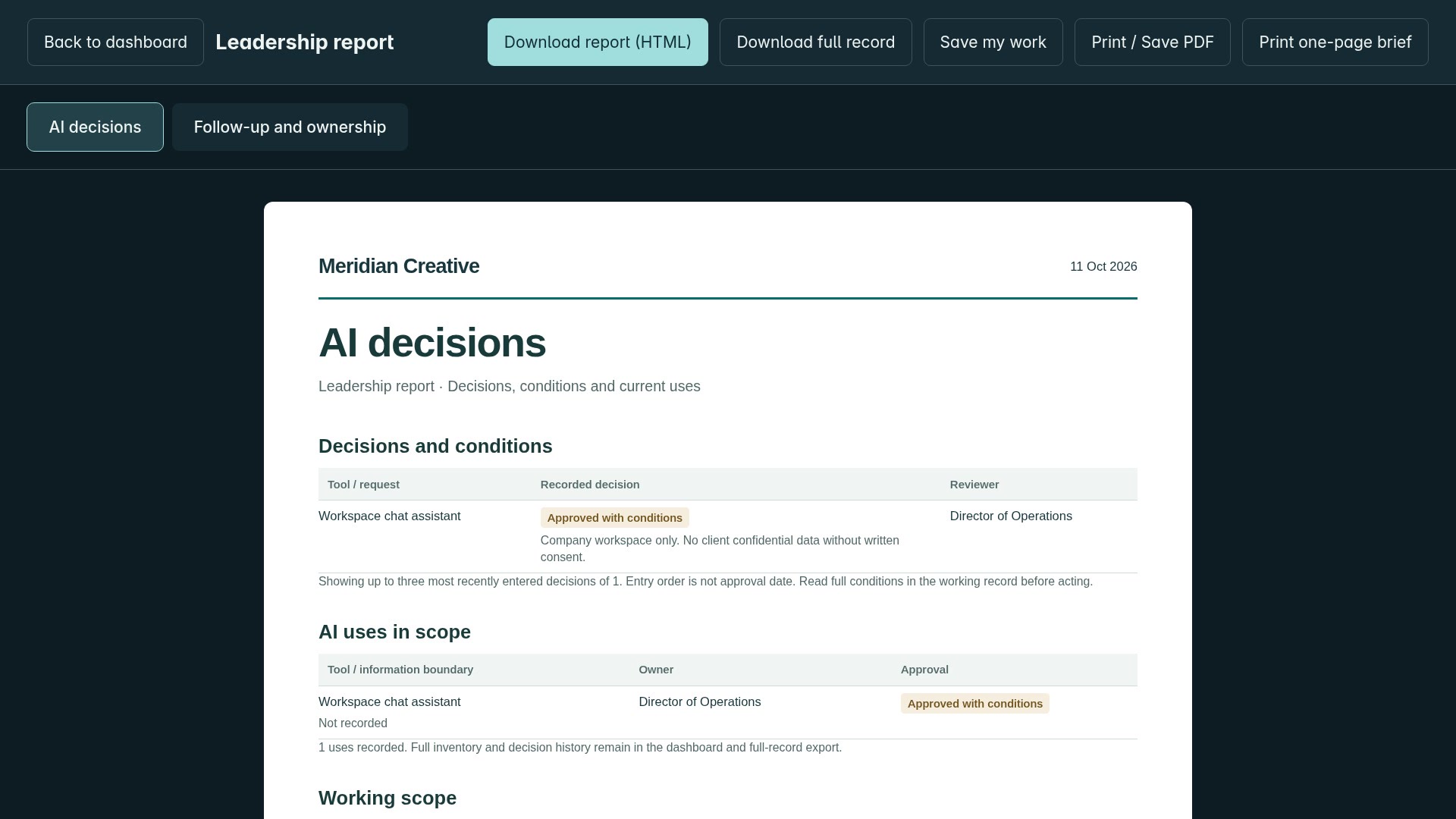Viewport: 1456px width, 819px height.
Task: Open Print / Save PDF
Action: (1153, 42)
